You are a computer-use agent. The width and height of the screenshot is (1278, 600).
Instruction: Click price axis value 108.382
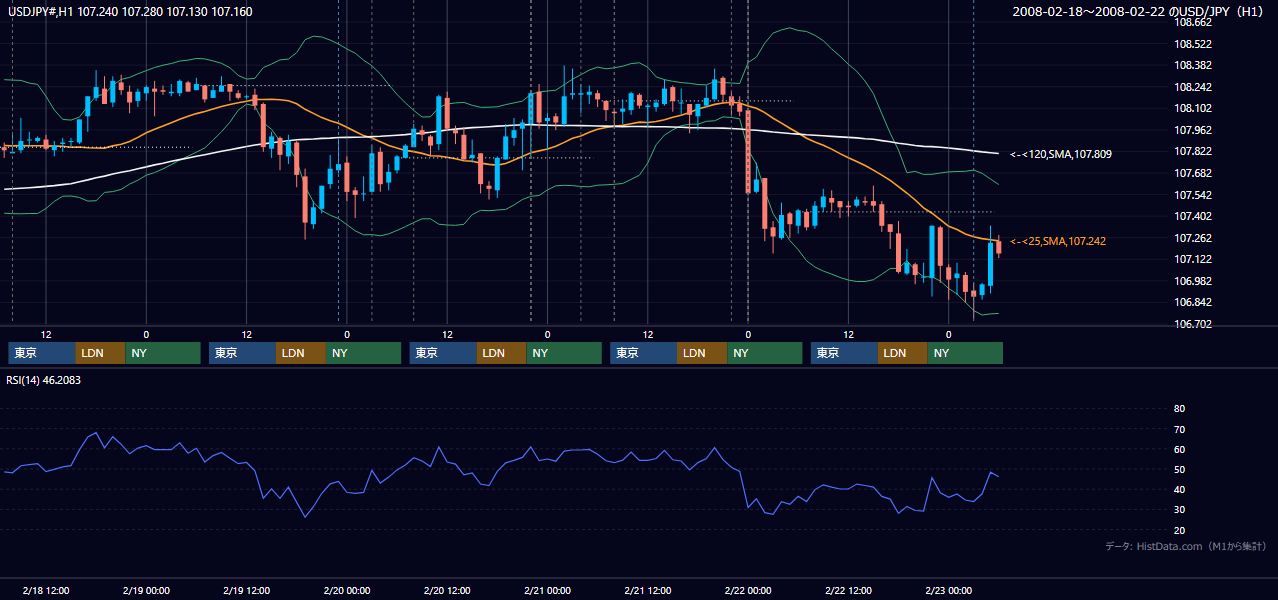1193,66
